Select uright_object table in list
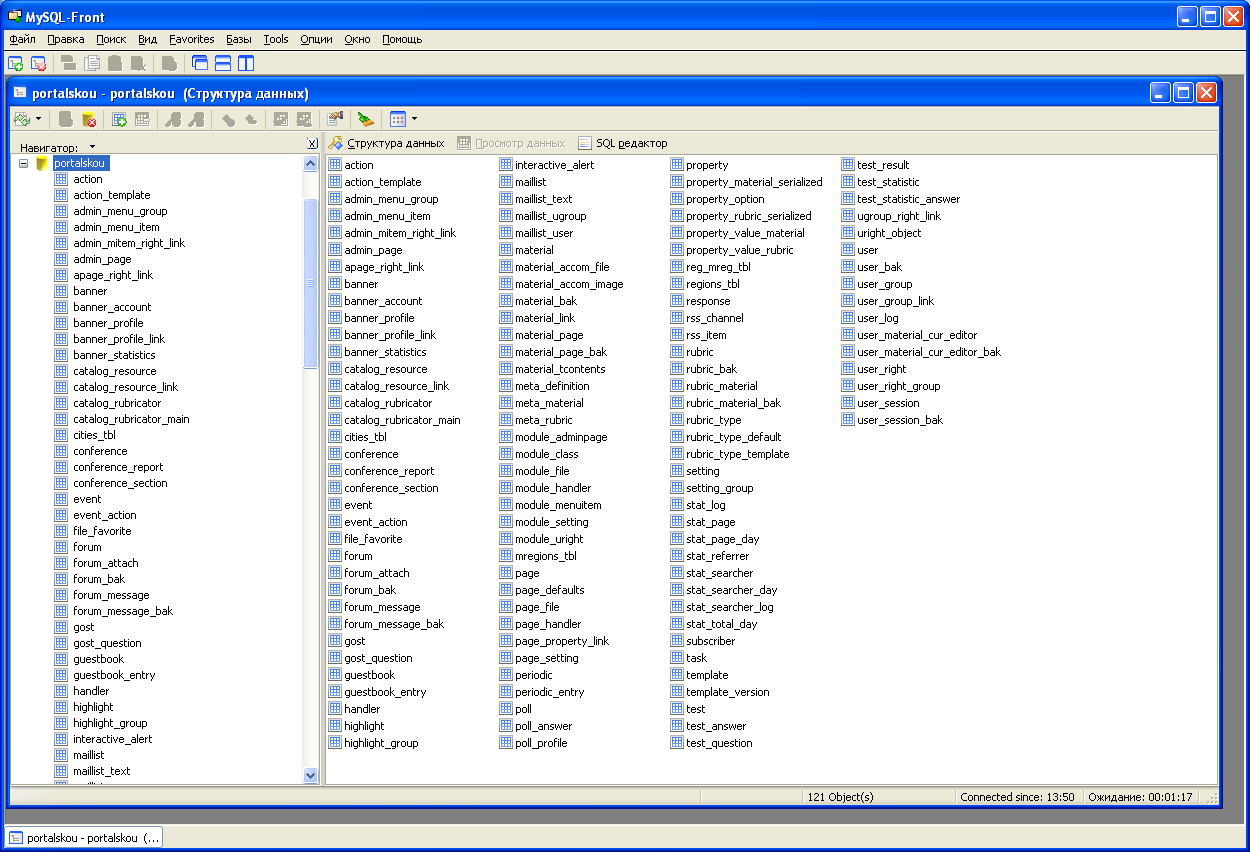This screenshot has height=852, width=1250. [889, 233]
